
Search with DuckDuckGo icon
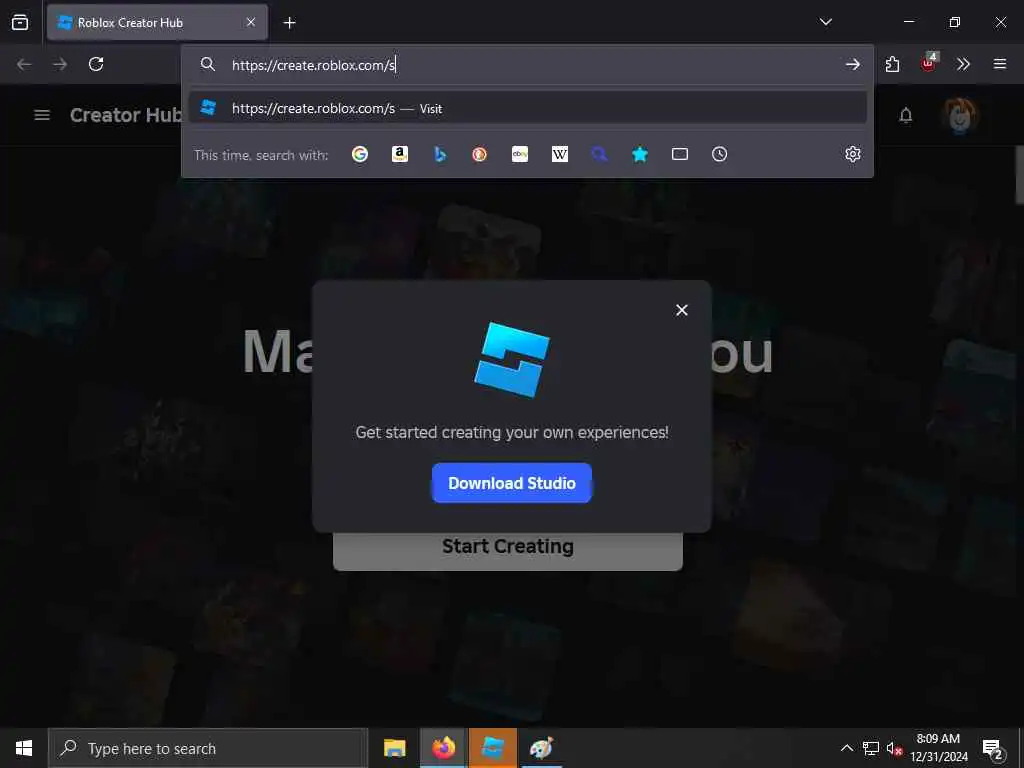pos(479,154)
